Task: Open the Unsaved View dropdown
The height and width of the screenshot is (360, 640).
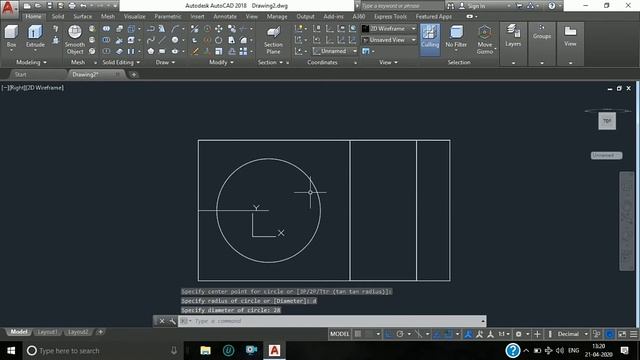Action: 389,40
